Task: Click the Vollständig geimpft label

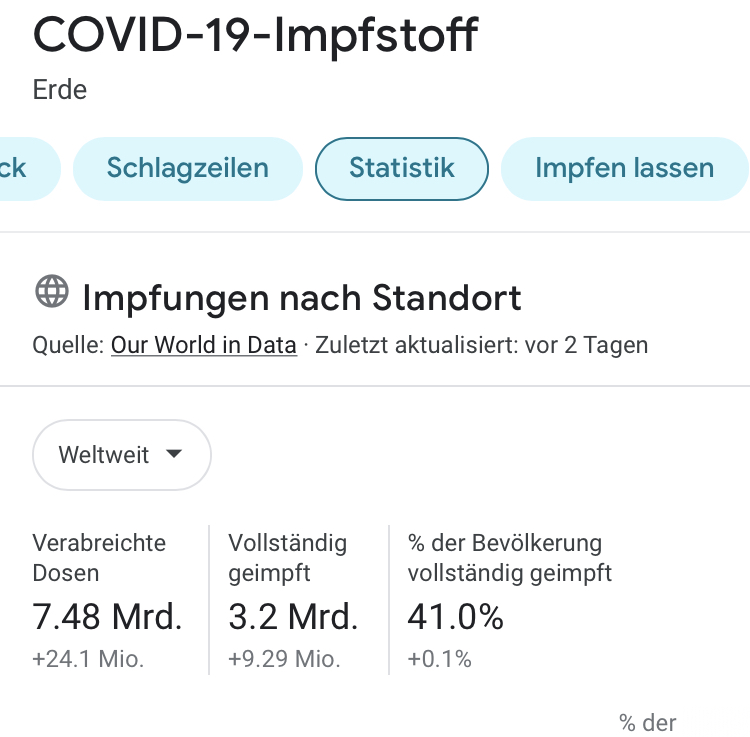Action: pyautogui.click(x=287, y=558)
